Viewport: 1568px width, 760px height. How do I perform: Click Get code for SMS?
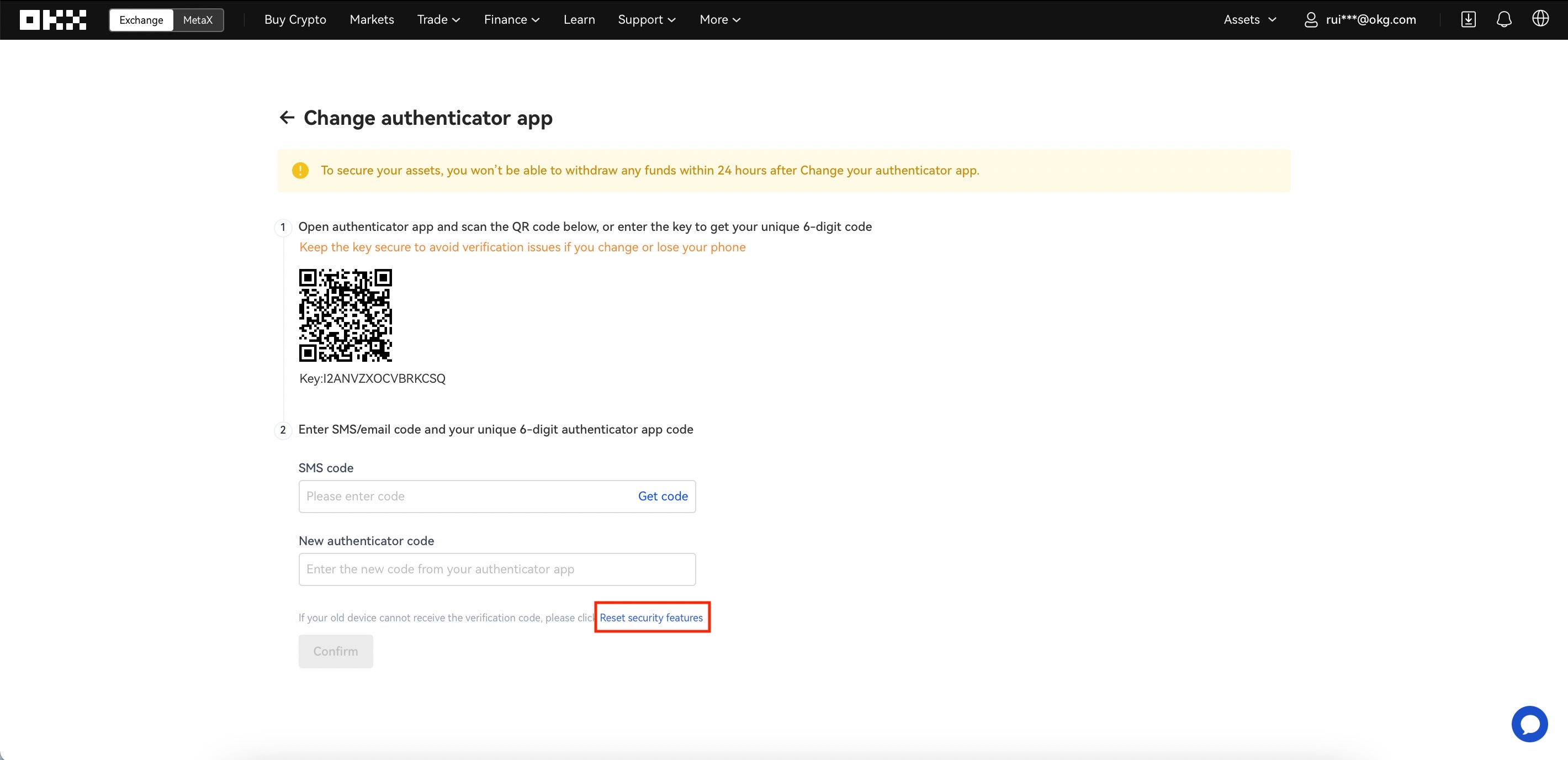click(x=663, y=497)
